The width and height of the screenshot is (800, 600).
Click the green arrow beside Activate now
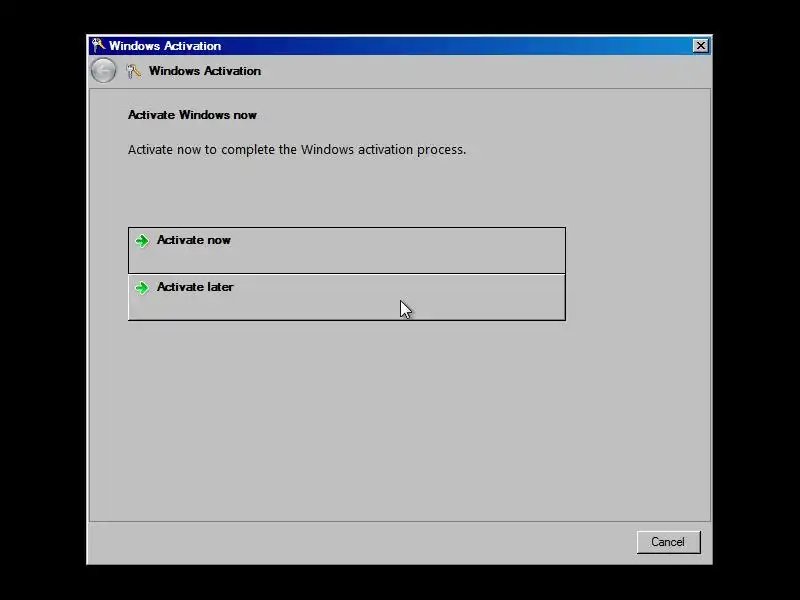142,240
